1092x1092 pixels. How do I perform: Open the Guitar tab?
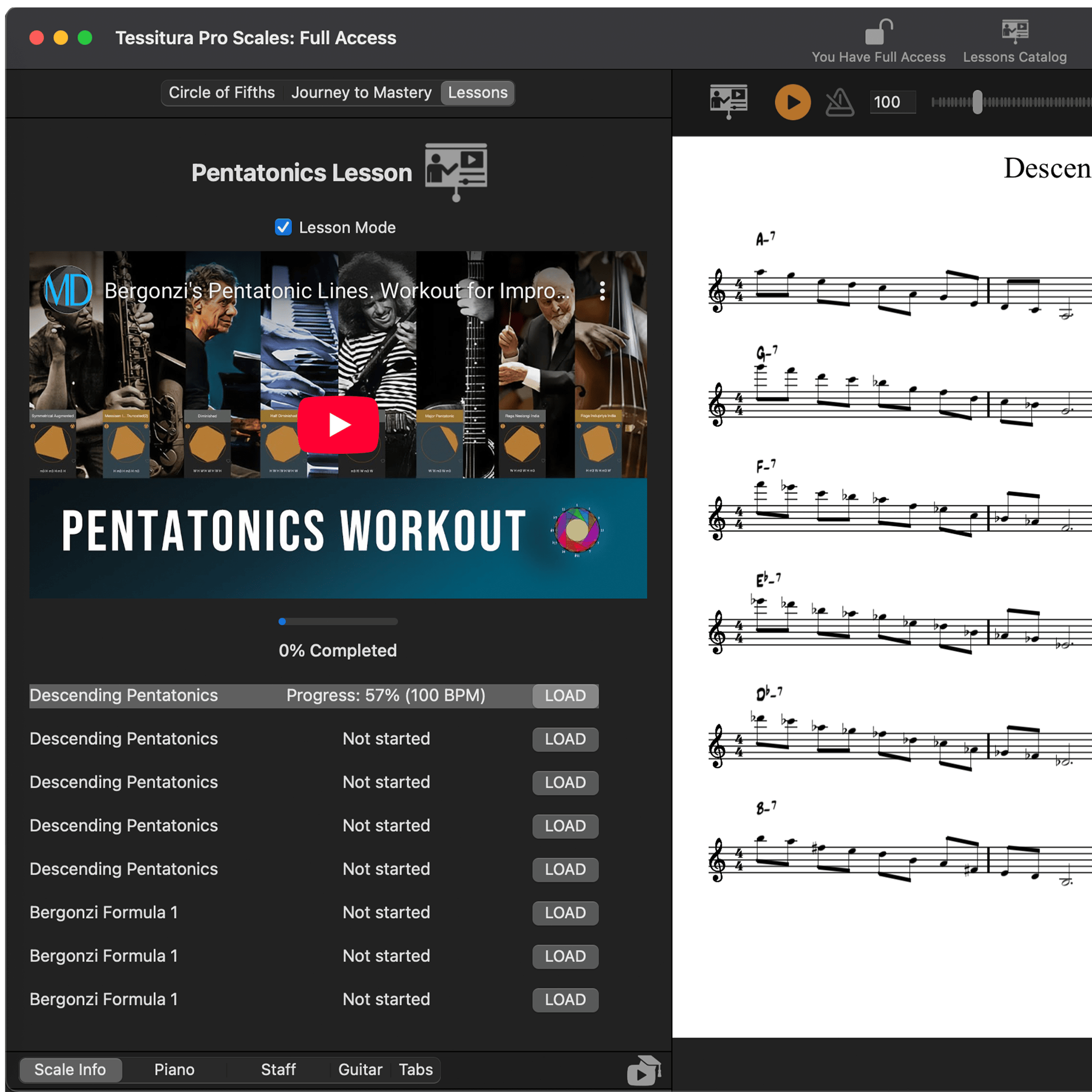pyautogui.click(x=360, y=1069)
